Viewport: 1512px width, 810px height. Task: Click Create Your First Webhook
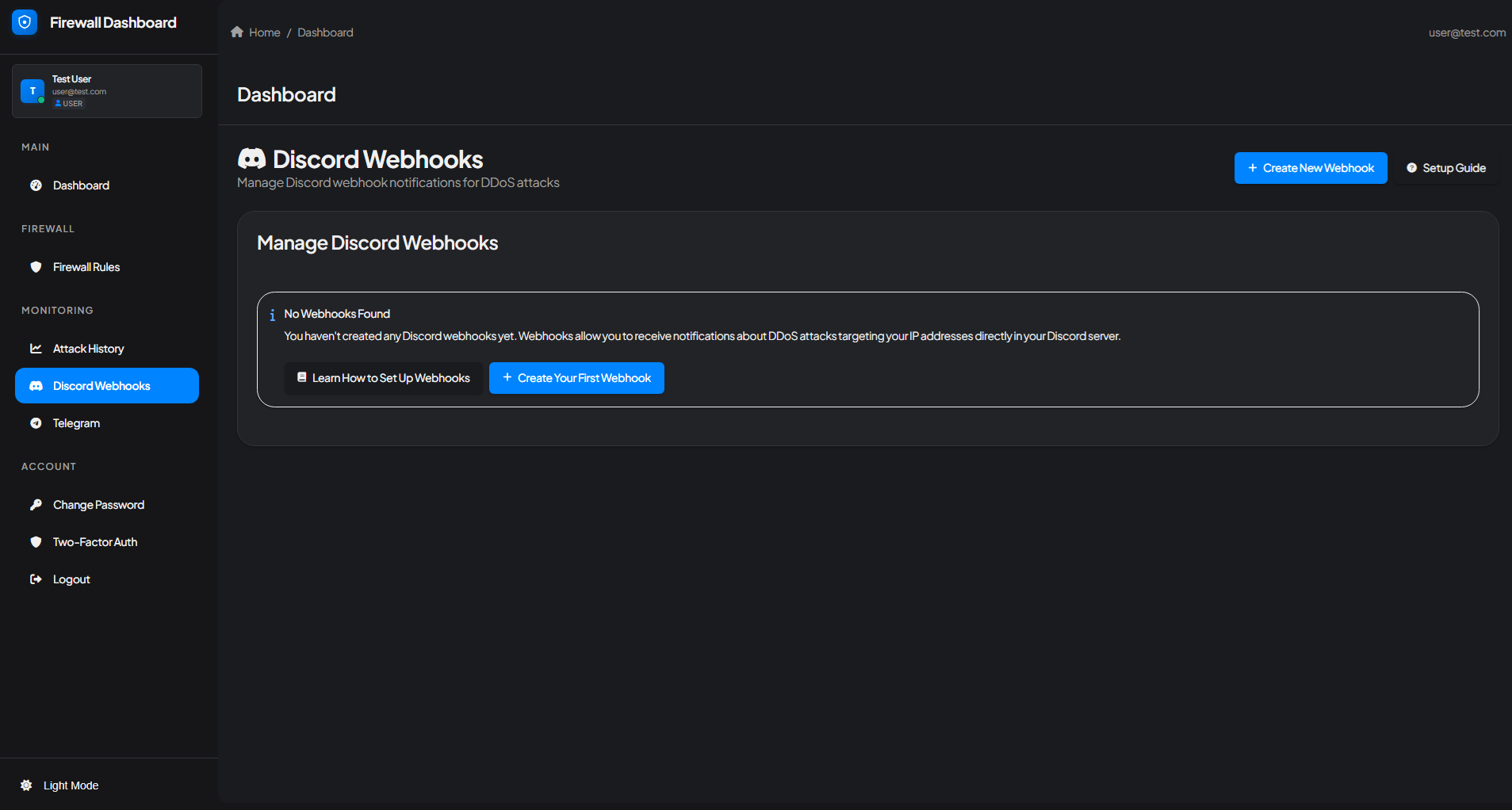pyautogui.click(x=576, y=378)
